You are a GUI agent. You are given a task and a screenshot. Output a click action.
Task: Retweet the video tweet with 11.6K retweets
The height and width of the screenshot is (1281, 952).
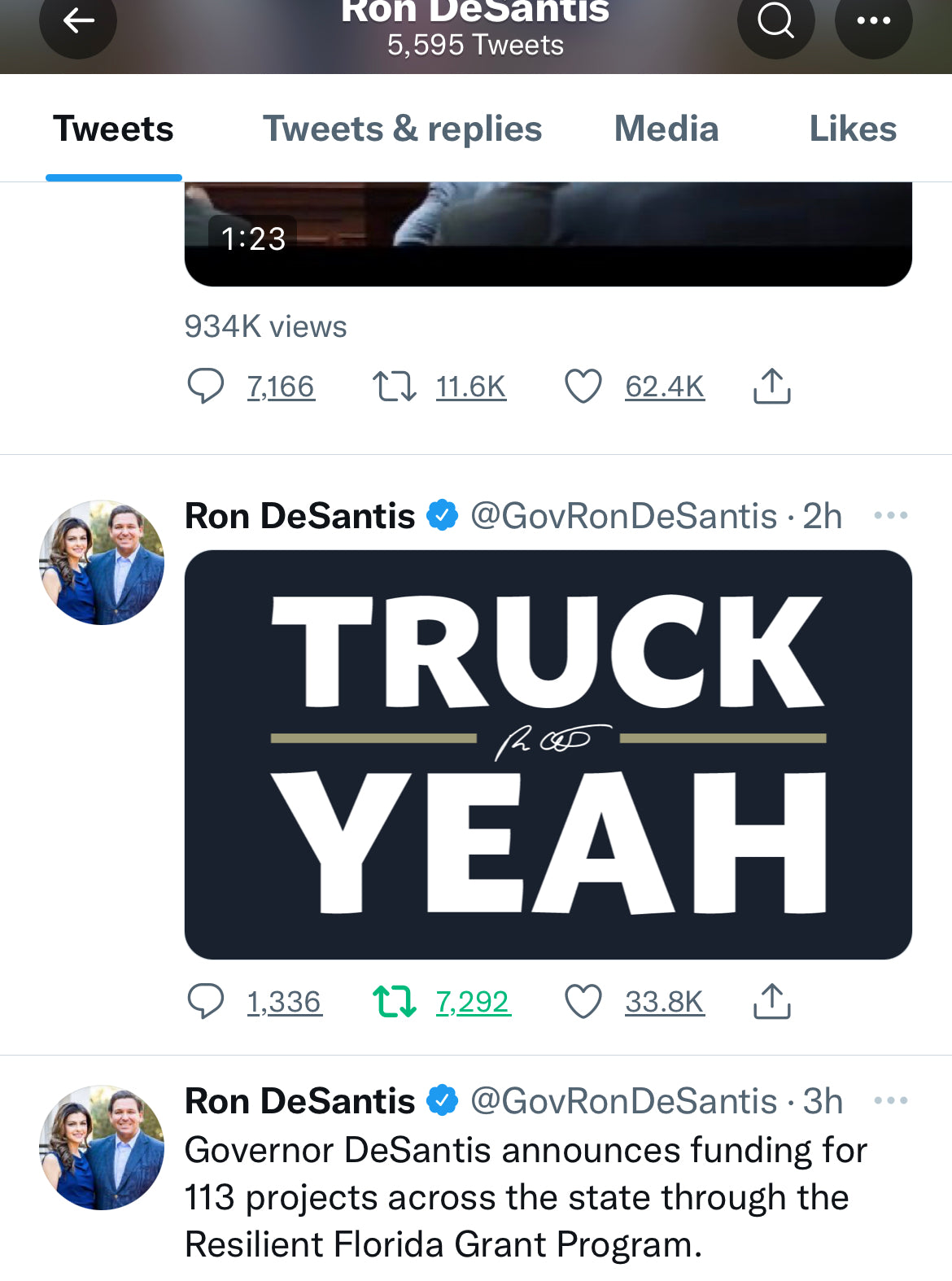tap(395, 386)
